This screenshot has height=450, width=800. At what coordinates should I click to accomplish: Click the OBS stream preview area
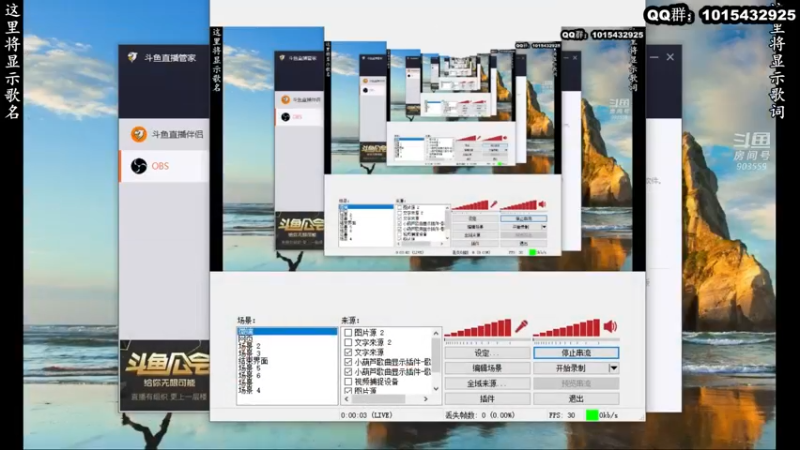pyautogui.click(x=428, y=149)
